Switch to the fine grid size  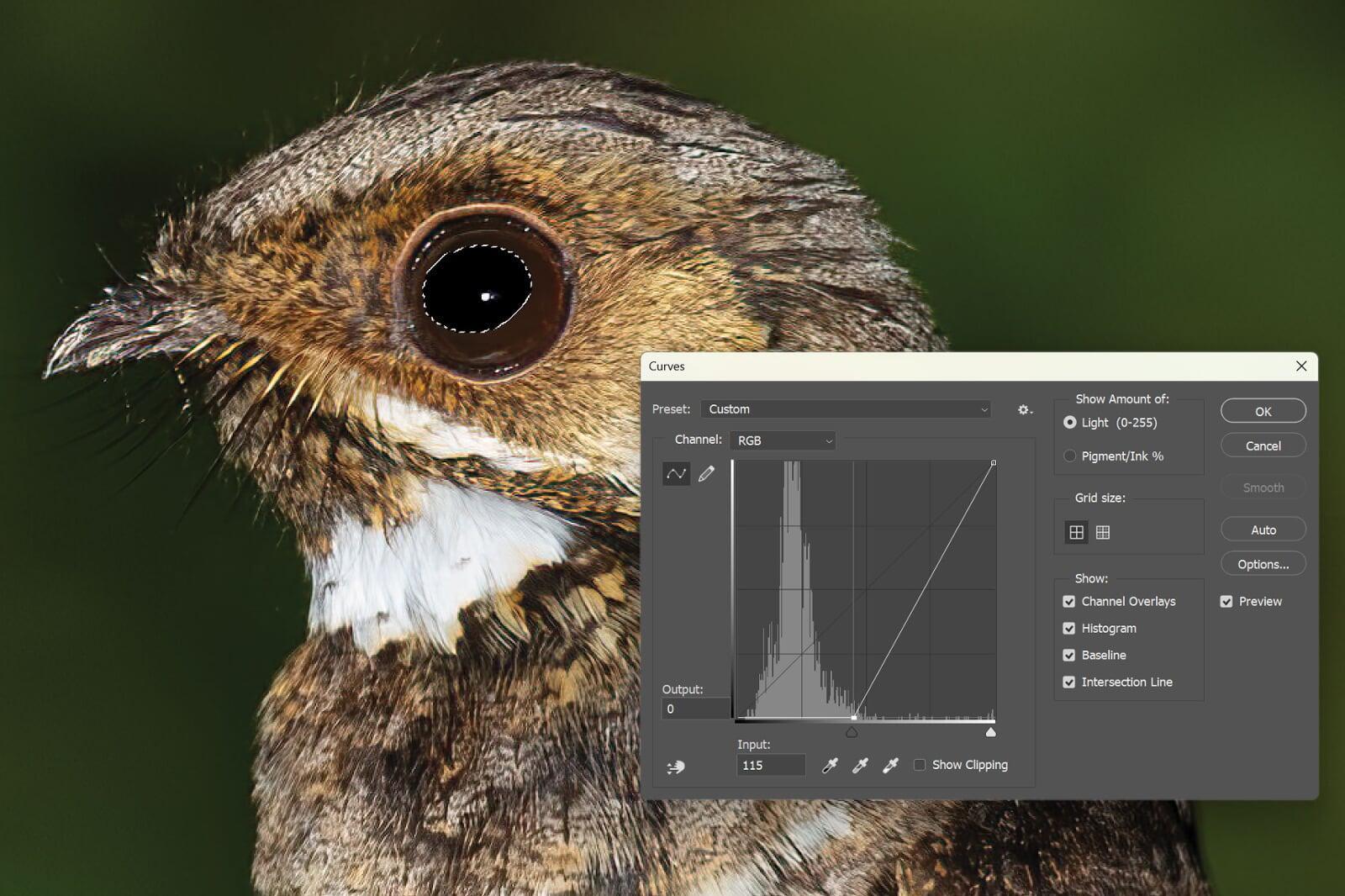coord(1102,531)
